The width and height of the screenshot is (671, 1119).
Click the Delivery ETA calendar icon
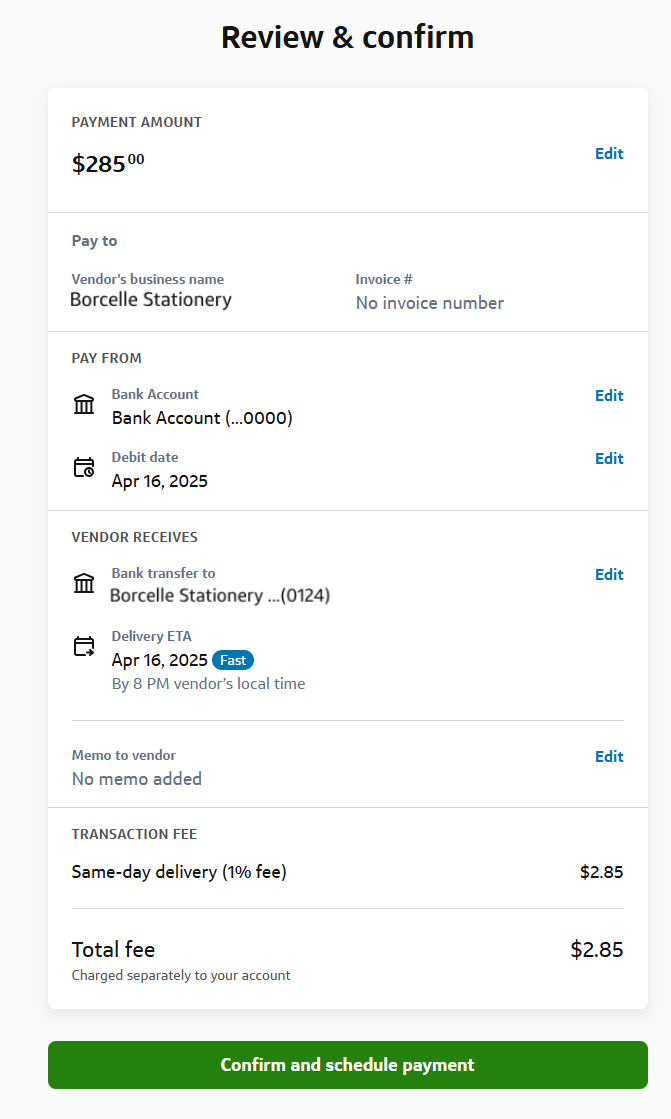(84, 647)
